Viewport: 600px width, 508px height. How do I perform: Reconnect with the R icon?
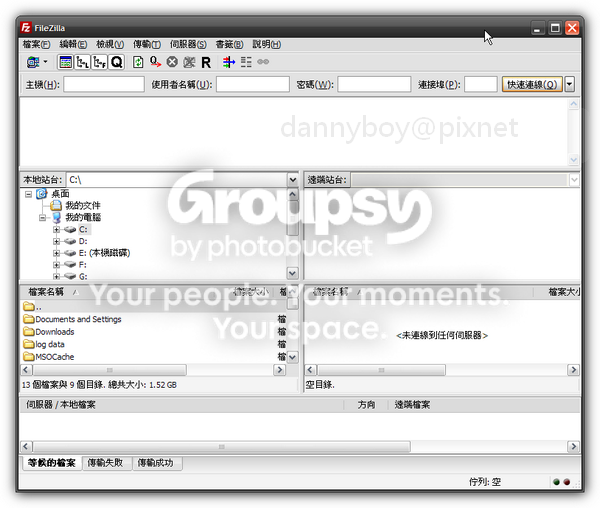click(x=206, y=62)
